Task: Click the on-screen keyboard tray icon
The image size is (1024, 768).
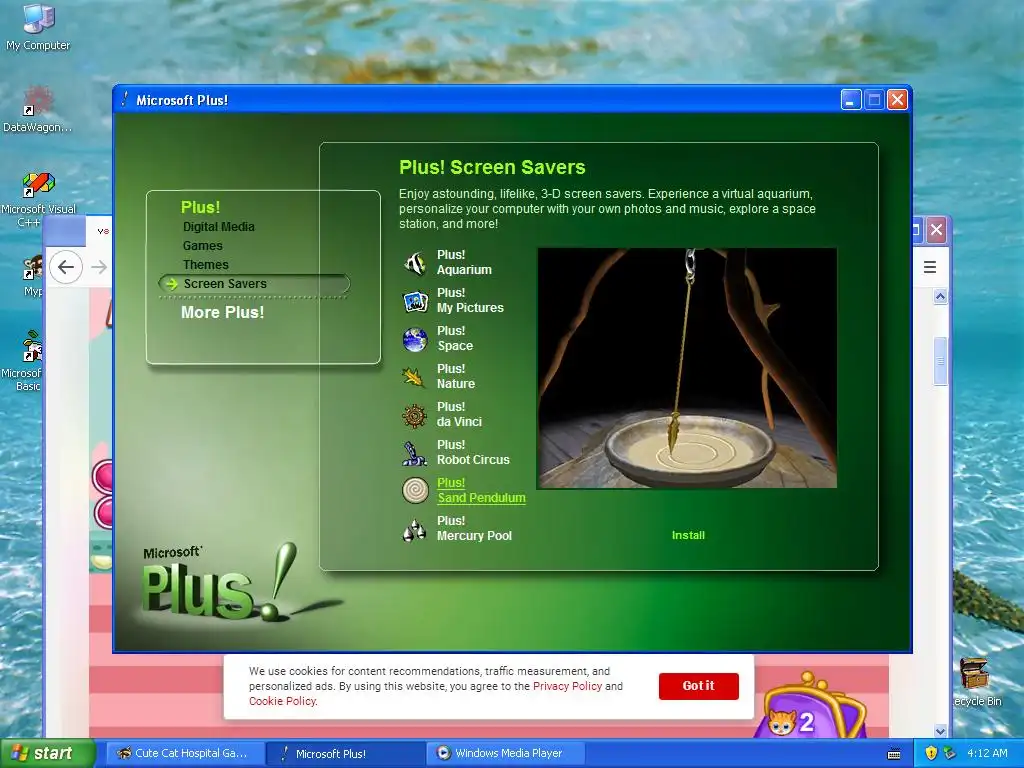Action: (x=894, y=754)
